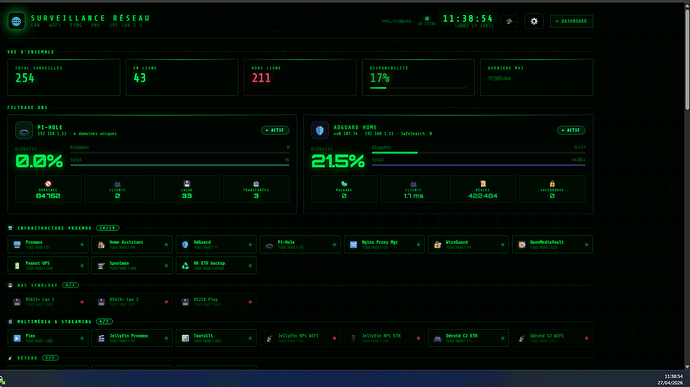This screenshot has height=387, width=690.
Task: Click the DS218 Play disk icon
Action: click(x=185, y=302)
